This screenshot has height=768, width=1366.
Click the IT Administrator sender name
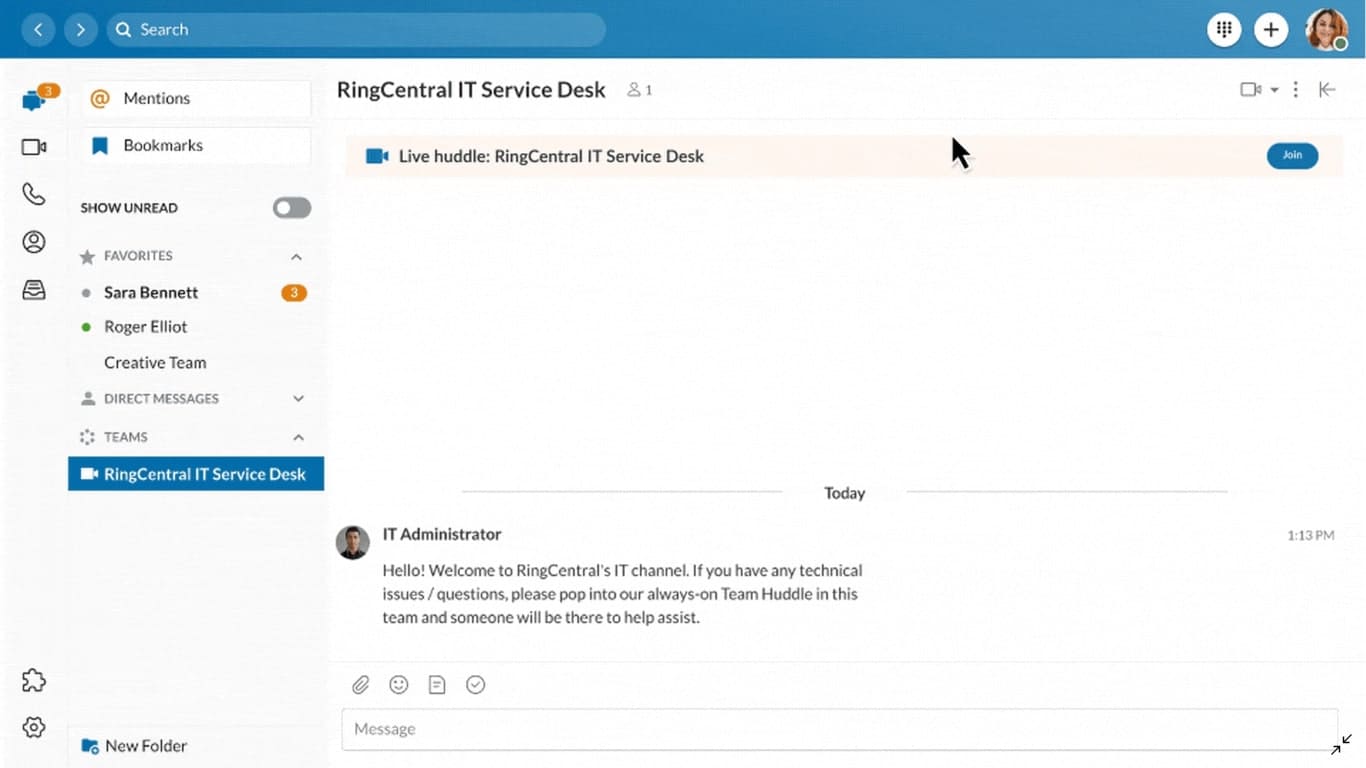pyautogui.click(x=442, y=534)
